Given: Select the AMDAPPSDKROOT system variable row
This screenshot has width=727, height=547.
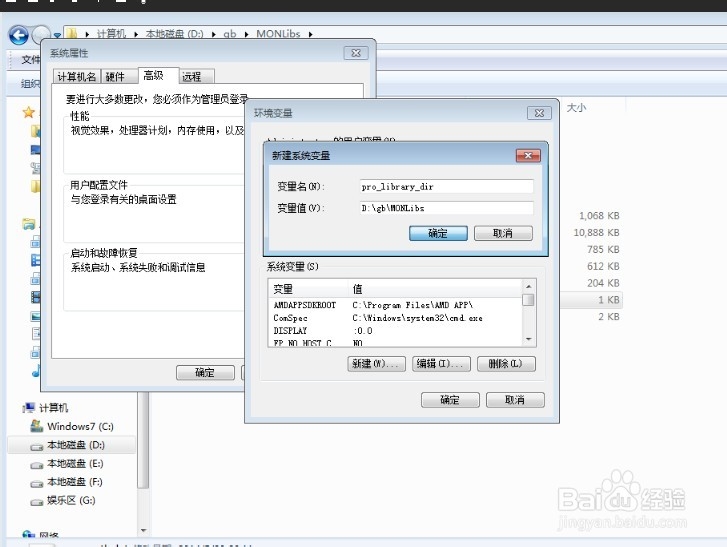Looking at the screenshot, I should [395, 305].
